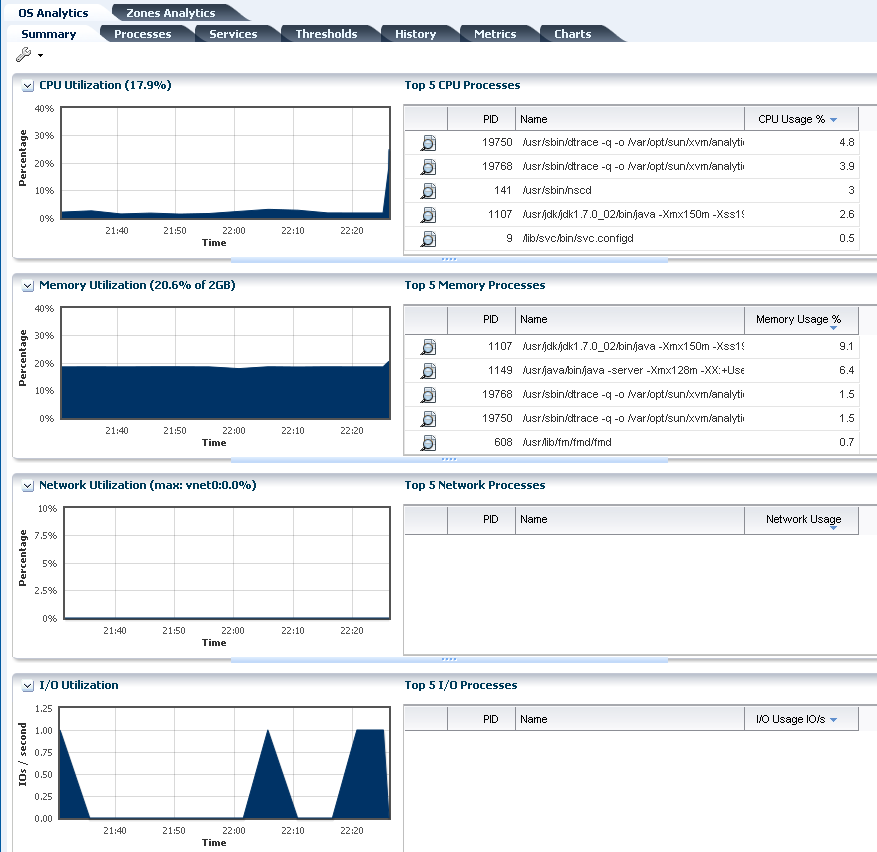This screenshot has width=877, height=852.
Task: Open the History tab
Action: pos(415,34)
